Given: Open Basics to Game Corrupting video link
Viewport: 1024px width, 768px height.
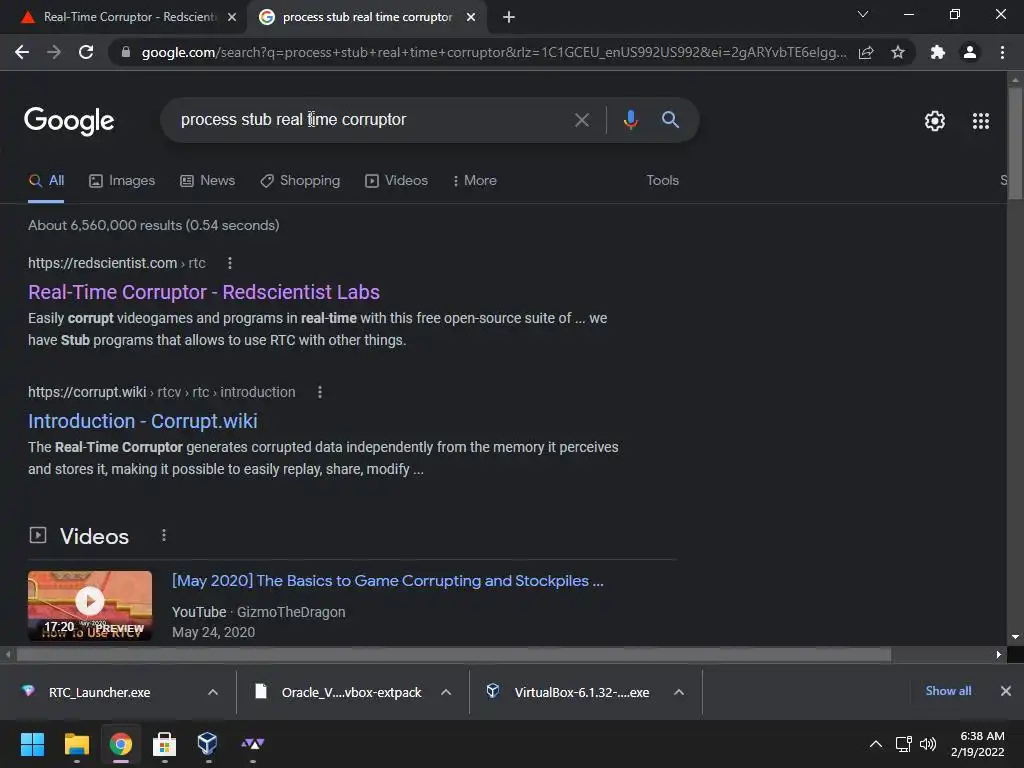Looking at the screenshot, I should [x=387, y=581].
